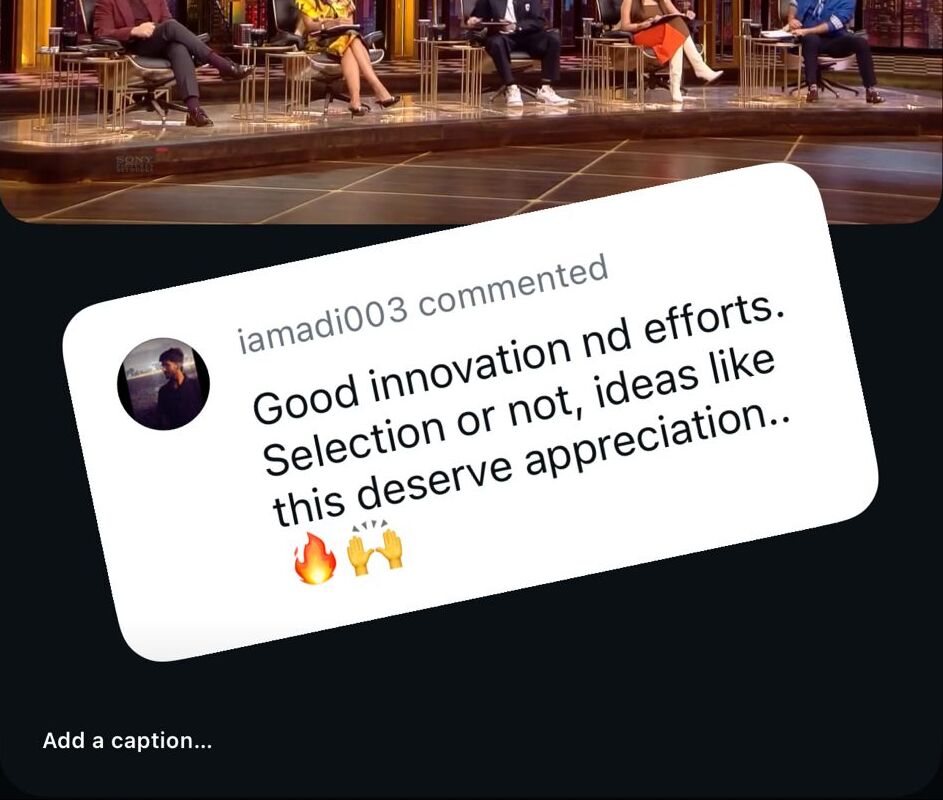943x800 pixels.
Task: Tap the 'Selection or not, ideas like' line
Action: (x=520, y=411)
